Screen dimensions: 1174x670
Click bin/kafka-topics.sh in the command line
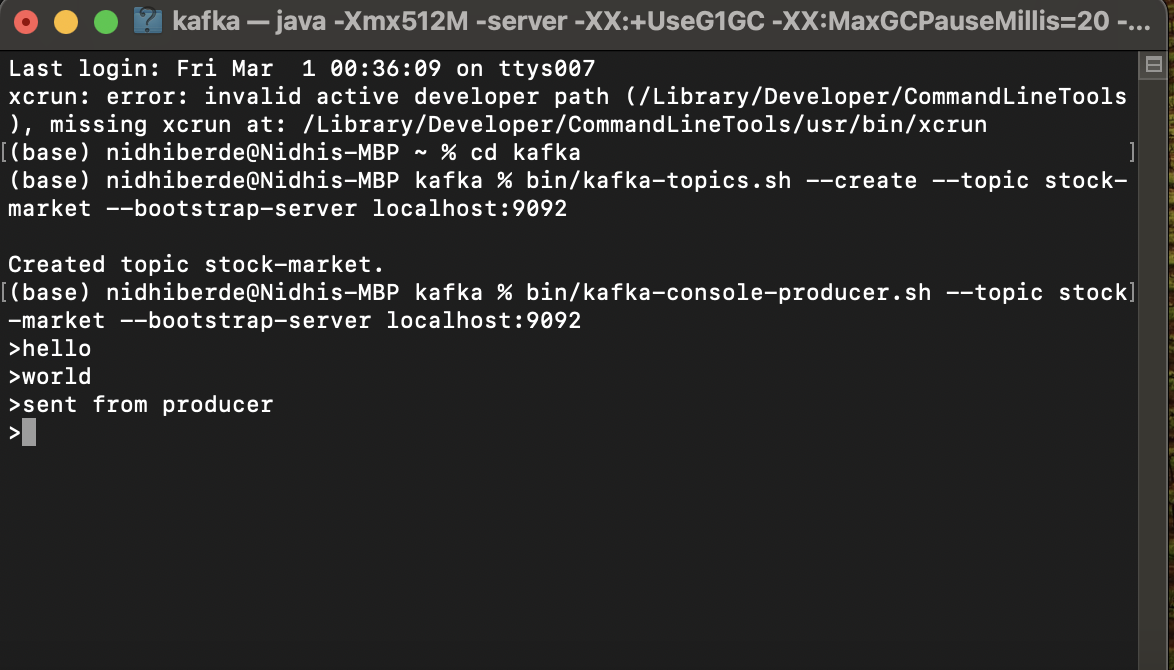pos(659,180)
